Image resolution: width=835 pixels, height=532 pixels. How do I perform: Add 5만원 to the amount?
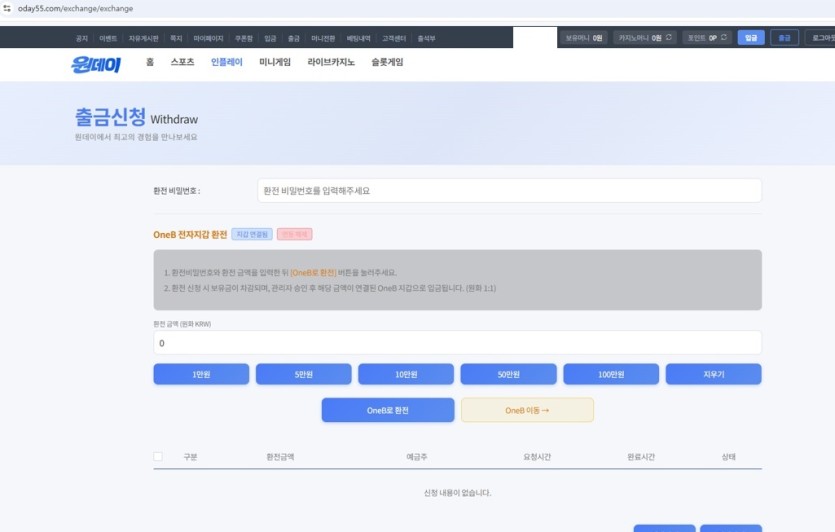pos(304,374)
